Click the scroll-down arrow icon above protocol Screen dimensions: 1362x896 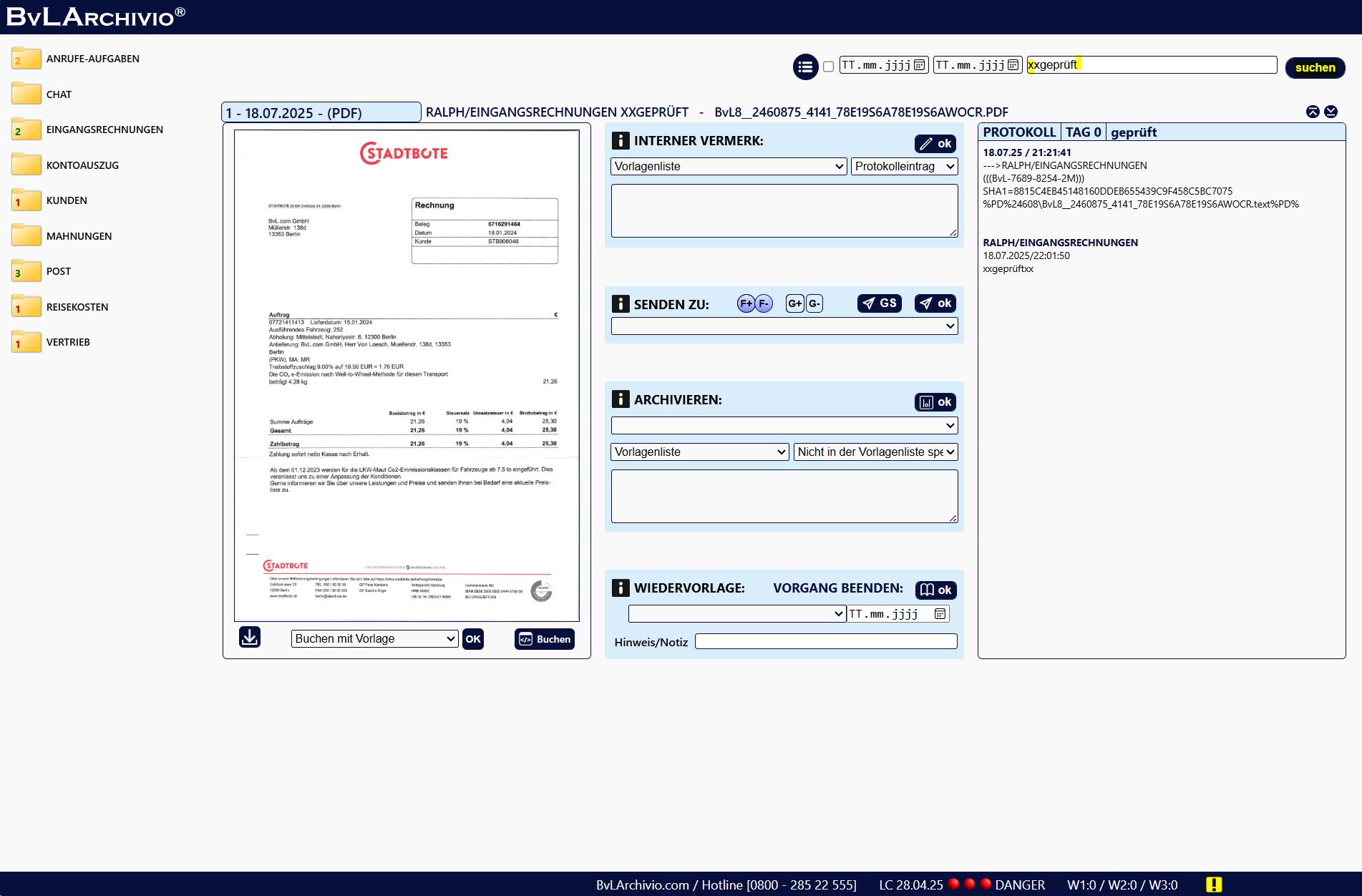point(1331,112)
